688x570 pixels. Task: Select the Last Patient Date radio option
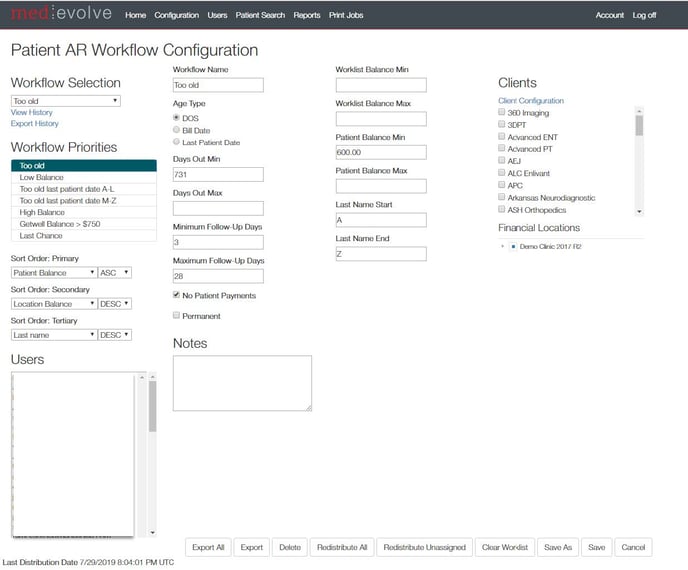[177, 143]
